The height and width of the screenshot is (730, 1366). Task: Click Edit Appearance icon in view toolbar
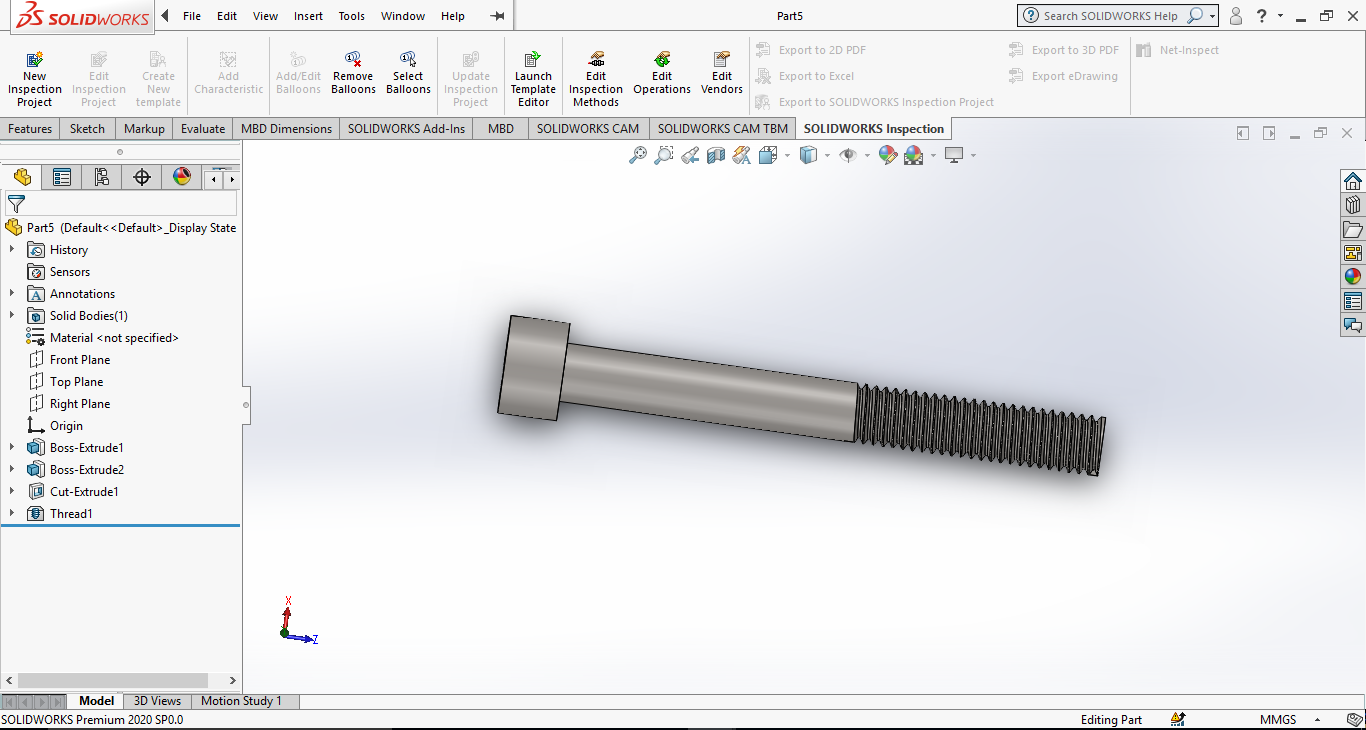[887, 155]
